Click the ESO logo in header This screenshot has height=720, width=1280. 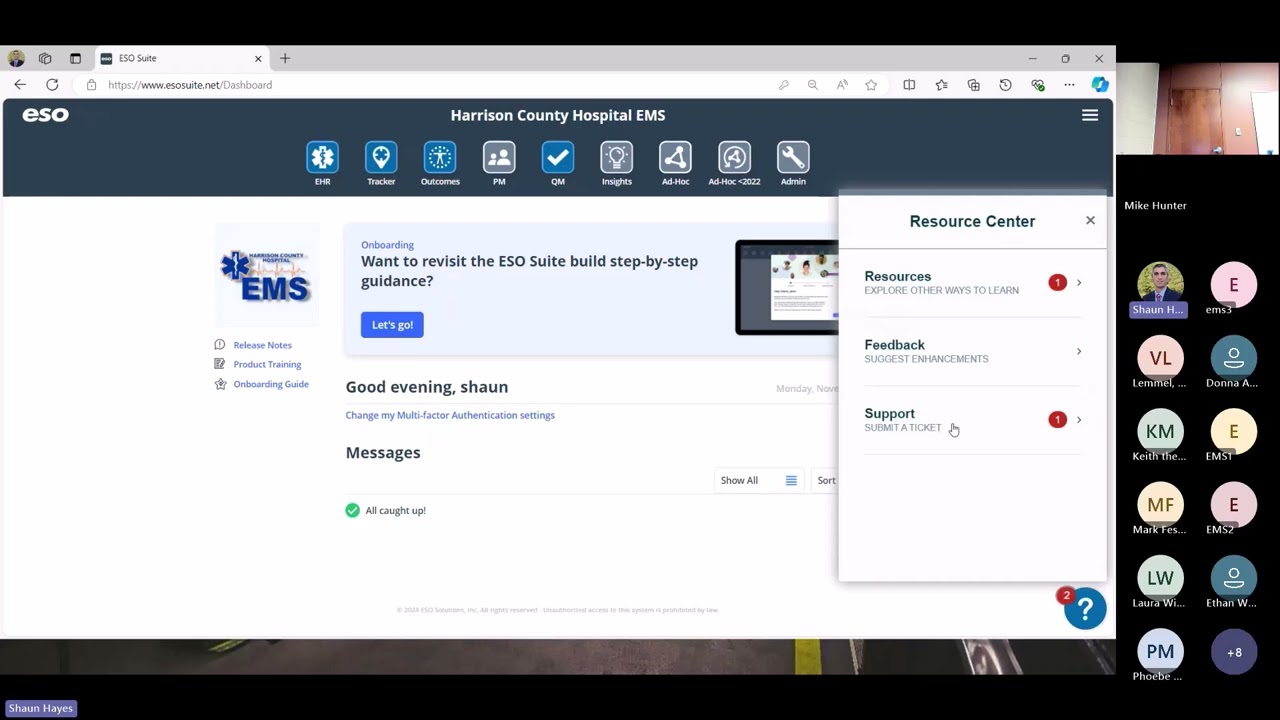46,115
